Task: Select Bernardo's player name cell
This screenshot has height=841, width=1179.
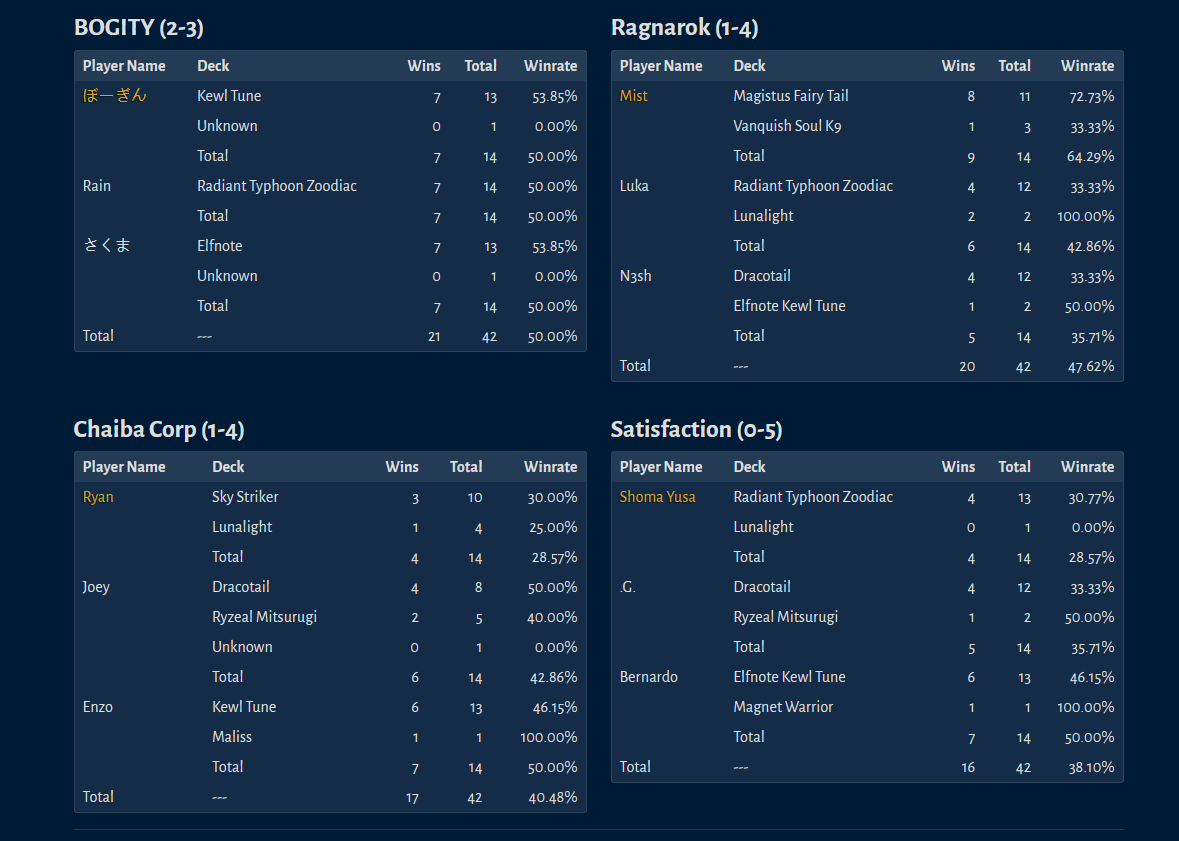Action: 648,677
